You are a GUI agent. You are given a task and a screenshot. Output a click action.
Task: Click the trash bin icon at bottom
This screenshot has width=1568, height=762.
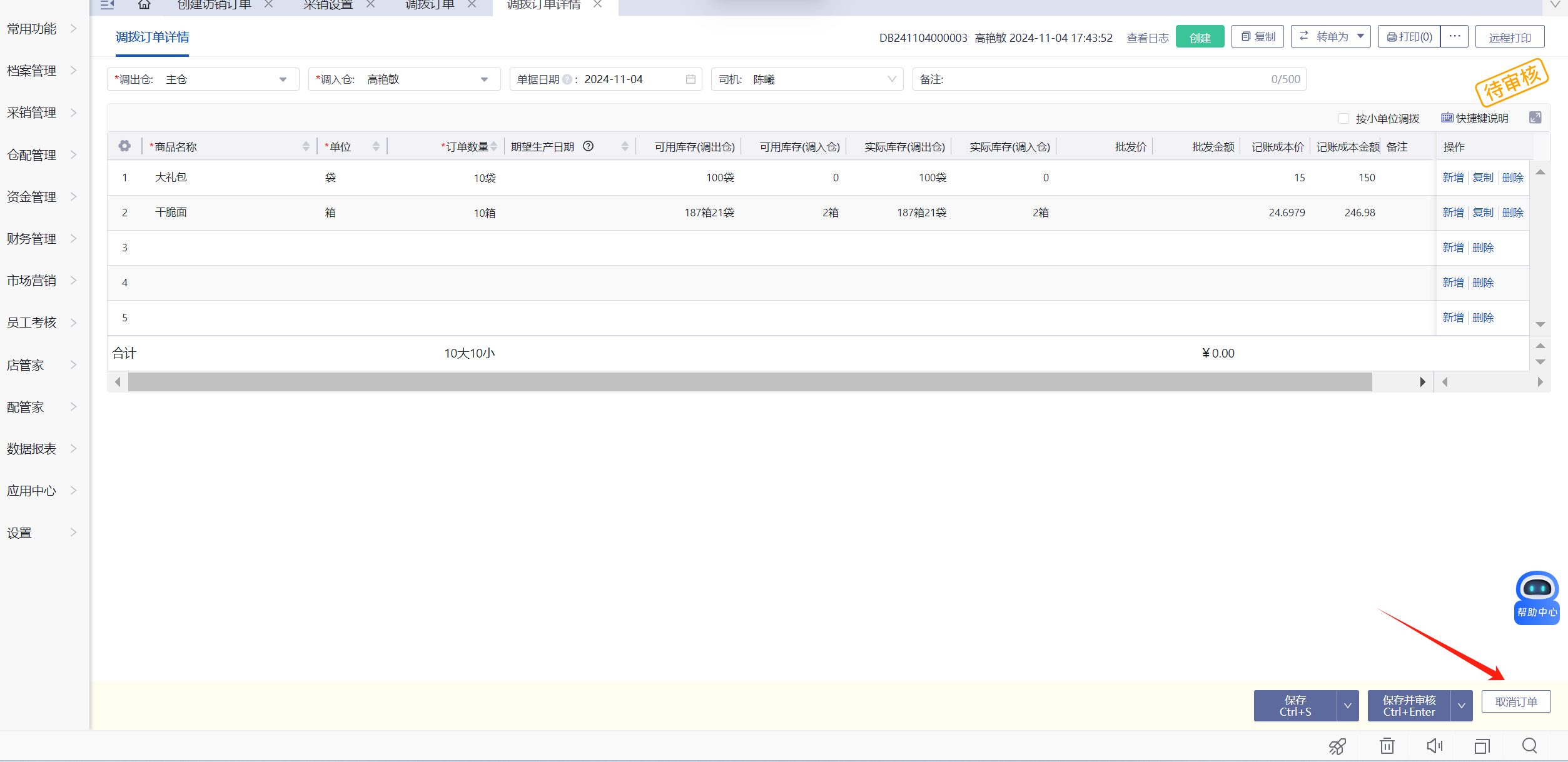point(1387,746)
